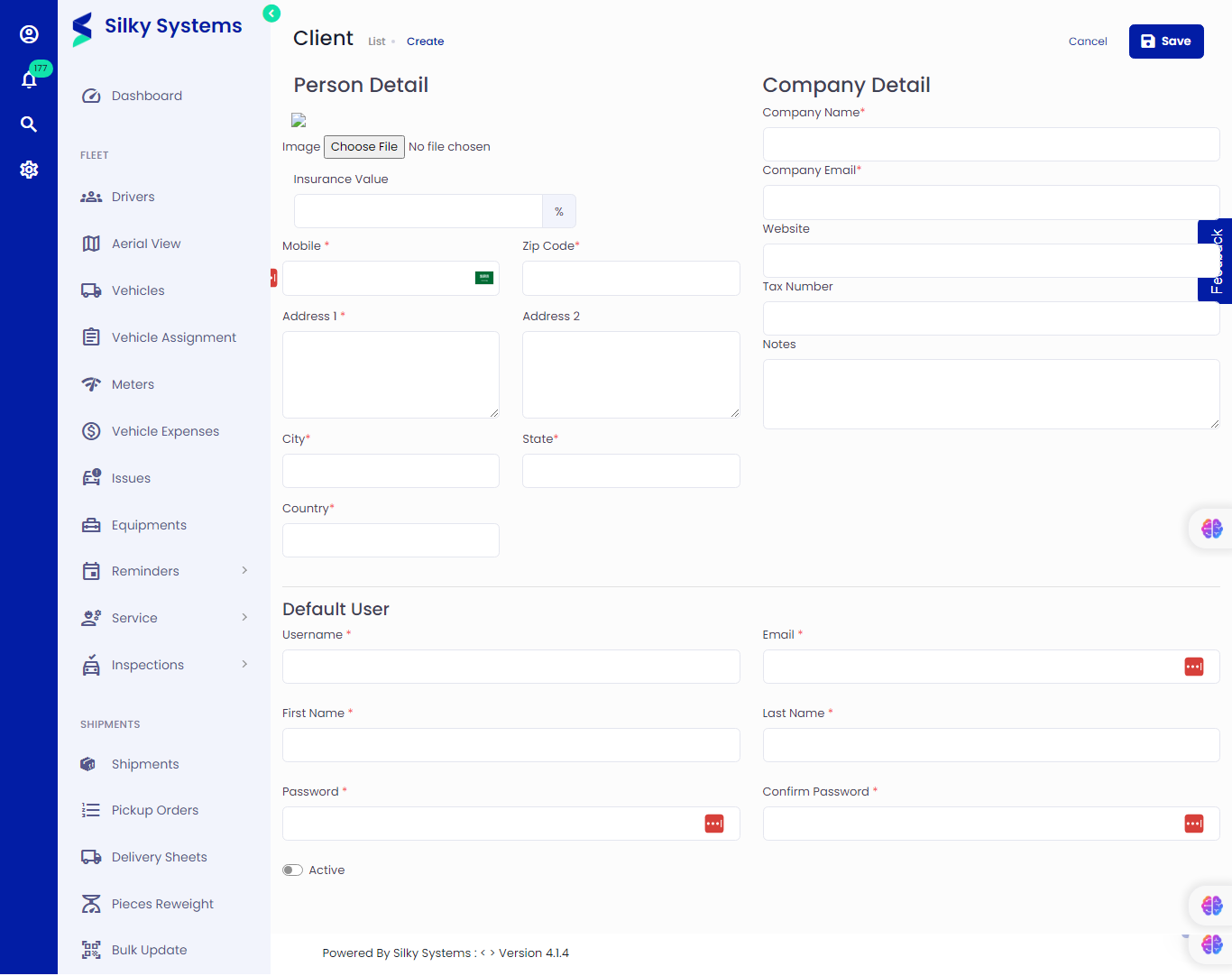This screenshot has width=1232, height=976.
Task: Open the settings gear icon
Action: [x=29, y=170]
